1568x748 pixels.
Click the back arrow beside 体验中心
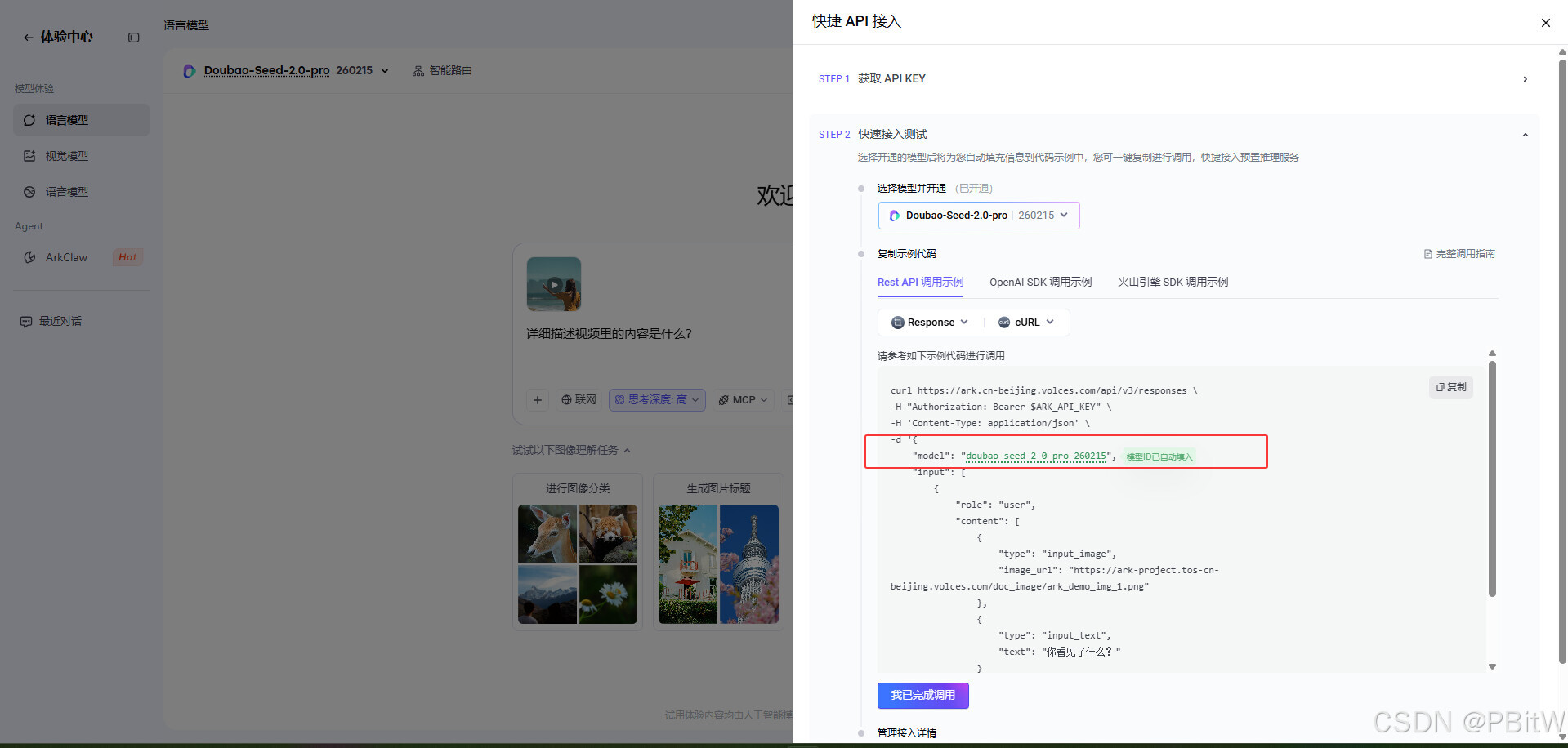28,38
